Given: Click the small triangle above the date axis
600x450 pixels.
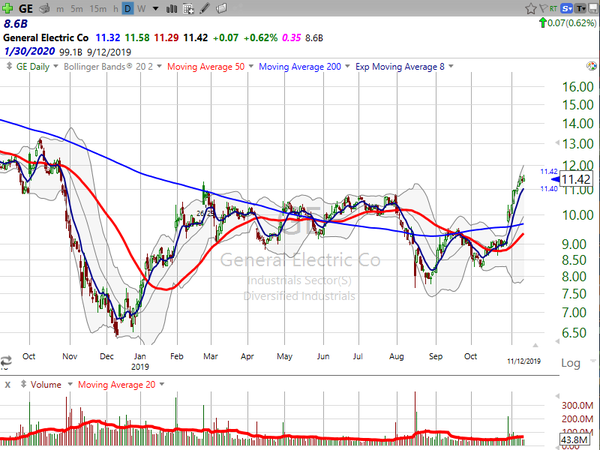Looking at the screenshot, I should (535, 345).
